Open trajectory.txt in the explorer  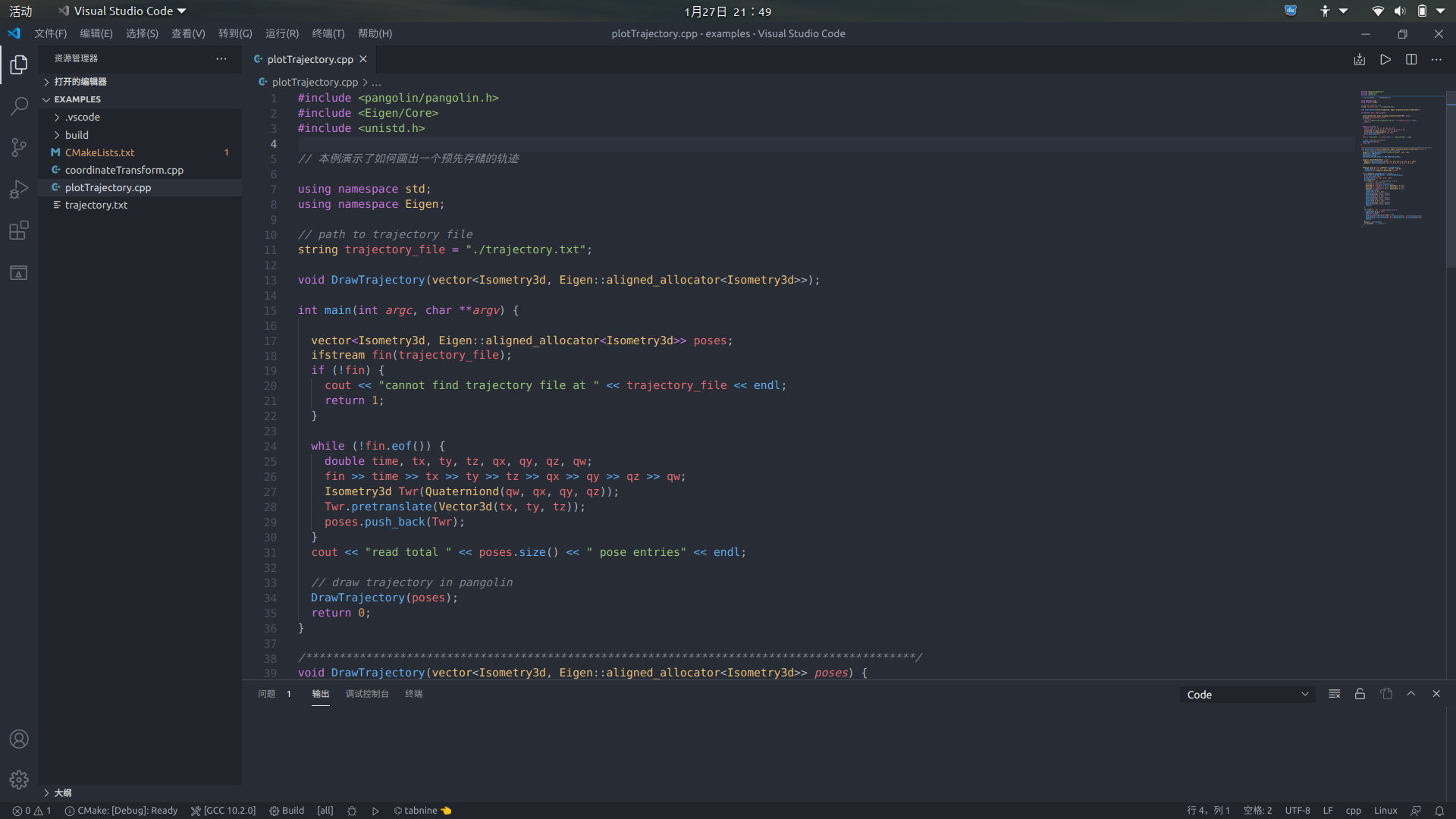pos(140,205)
